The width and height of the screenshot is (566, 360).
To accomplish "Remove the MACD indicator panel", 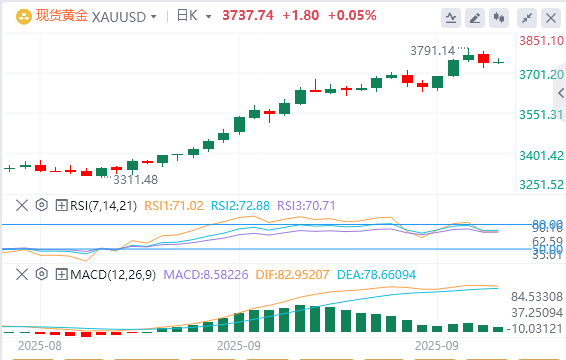I will tap(22, 274).
